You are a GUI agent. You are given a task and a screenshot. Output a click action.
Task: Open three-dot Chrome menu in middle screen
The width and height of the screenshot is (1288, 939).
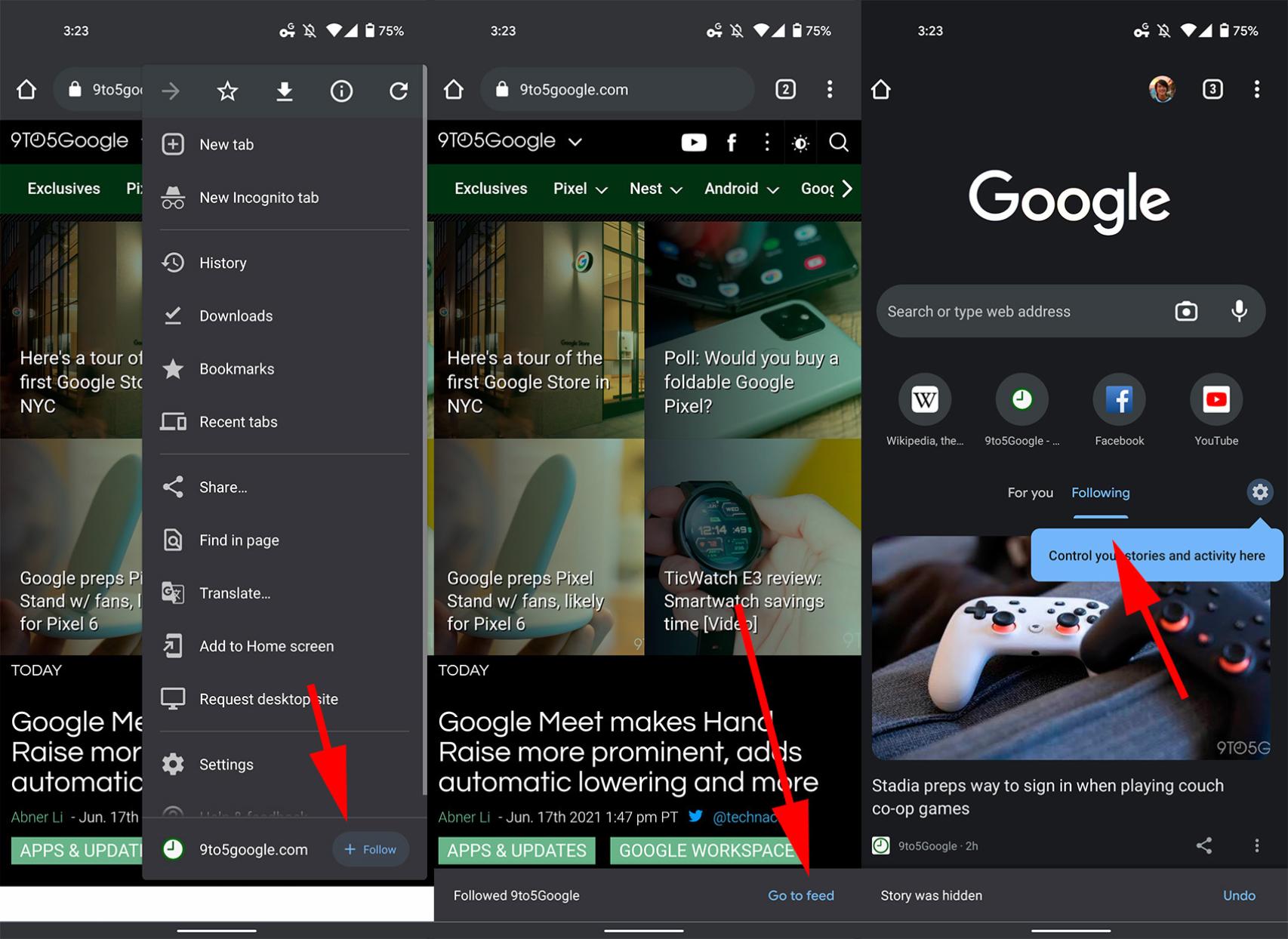pyautogui.click(x=830, y=90)
